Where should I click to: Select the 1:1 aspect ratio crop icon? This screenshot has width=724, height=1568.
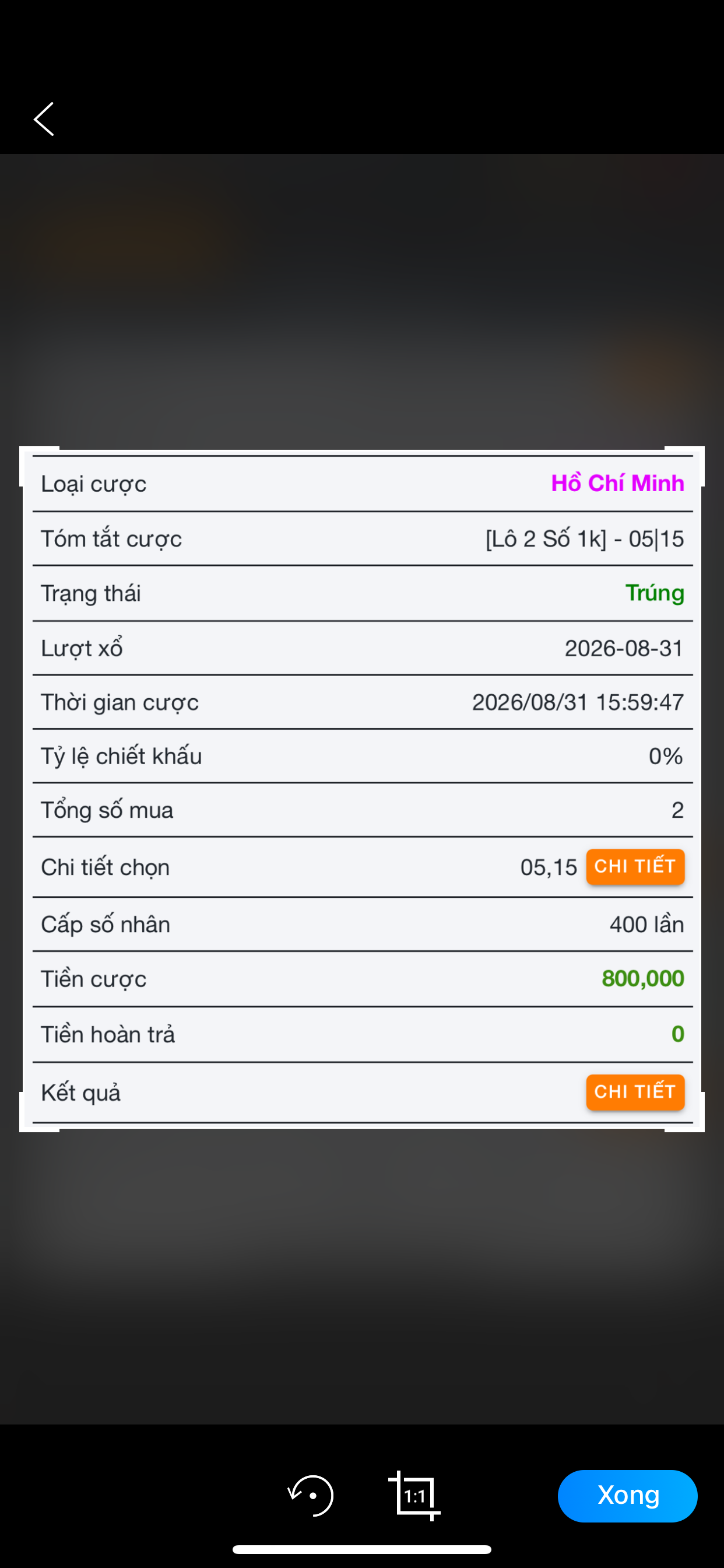[414, 1496]
